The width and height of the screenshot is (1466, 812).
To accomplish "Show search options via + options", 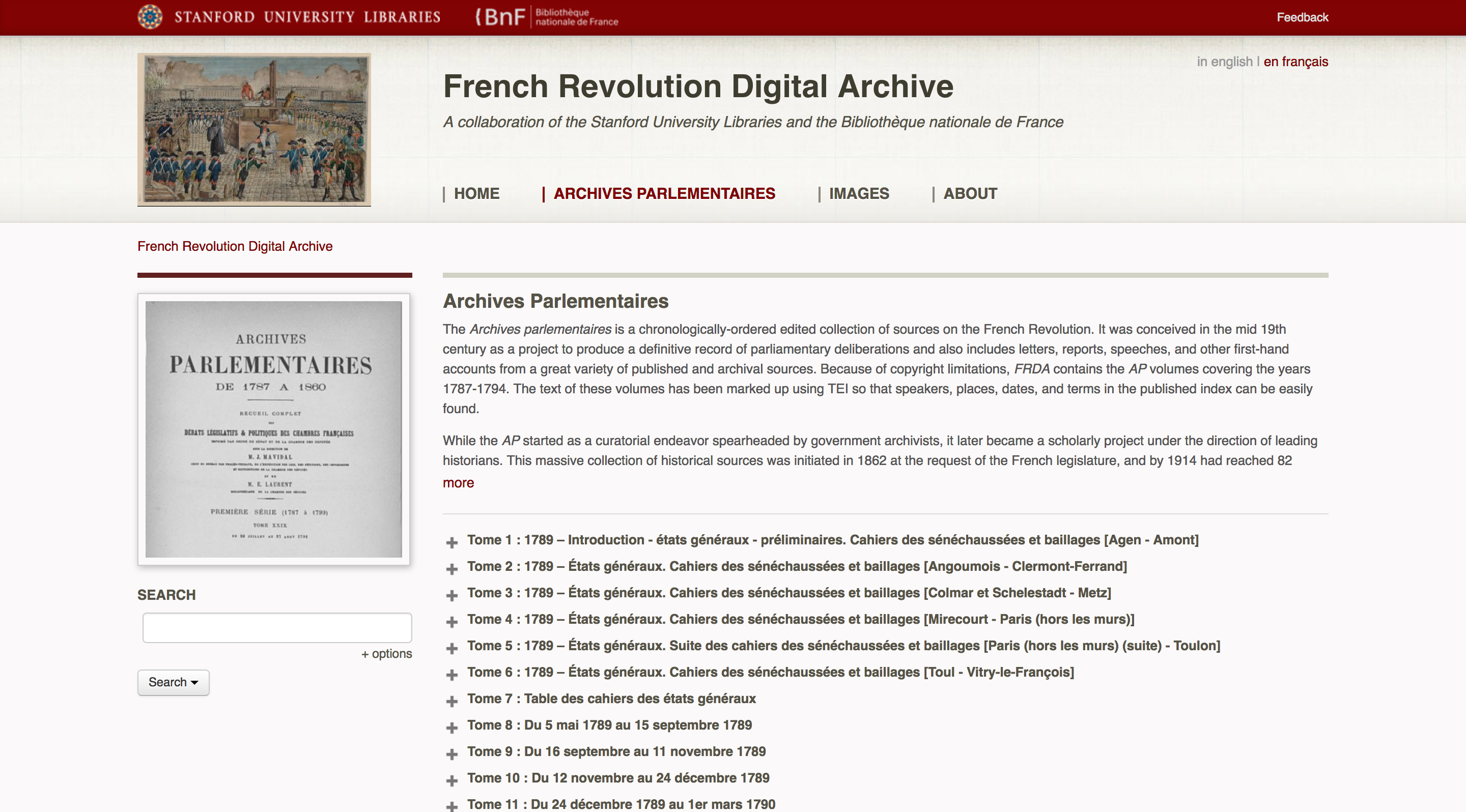I will (386, 653).
